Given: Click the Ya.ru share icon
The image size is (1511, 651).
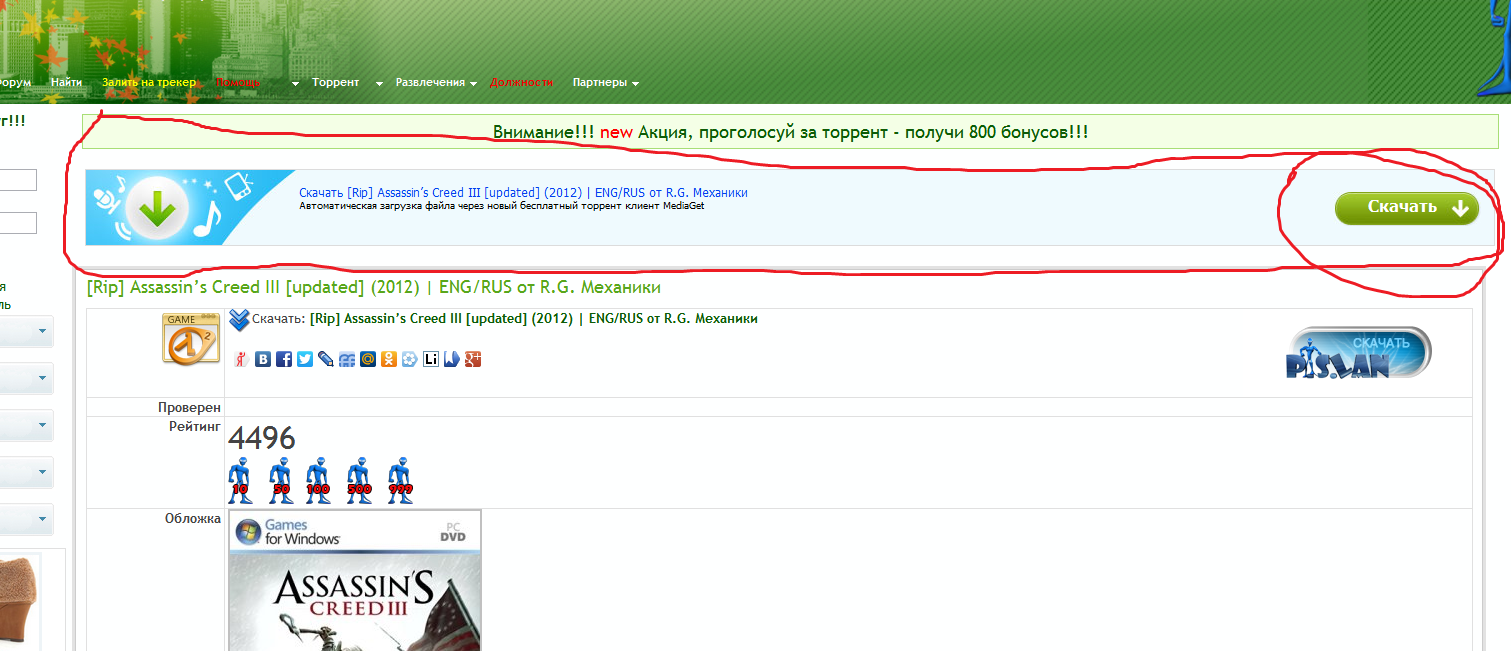Looking at the screenshot, I should (x=240, y=359).
